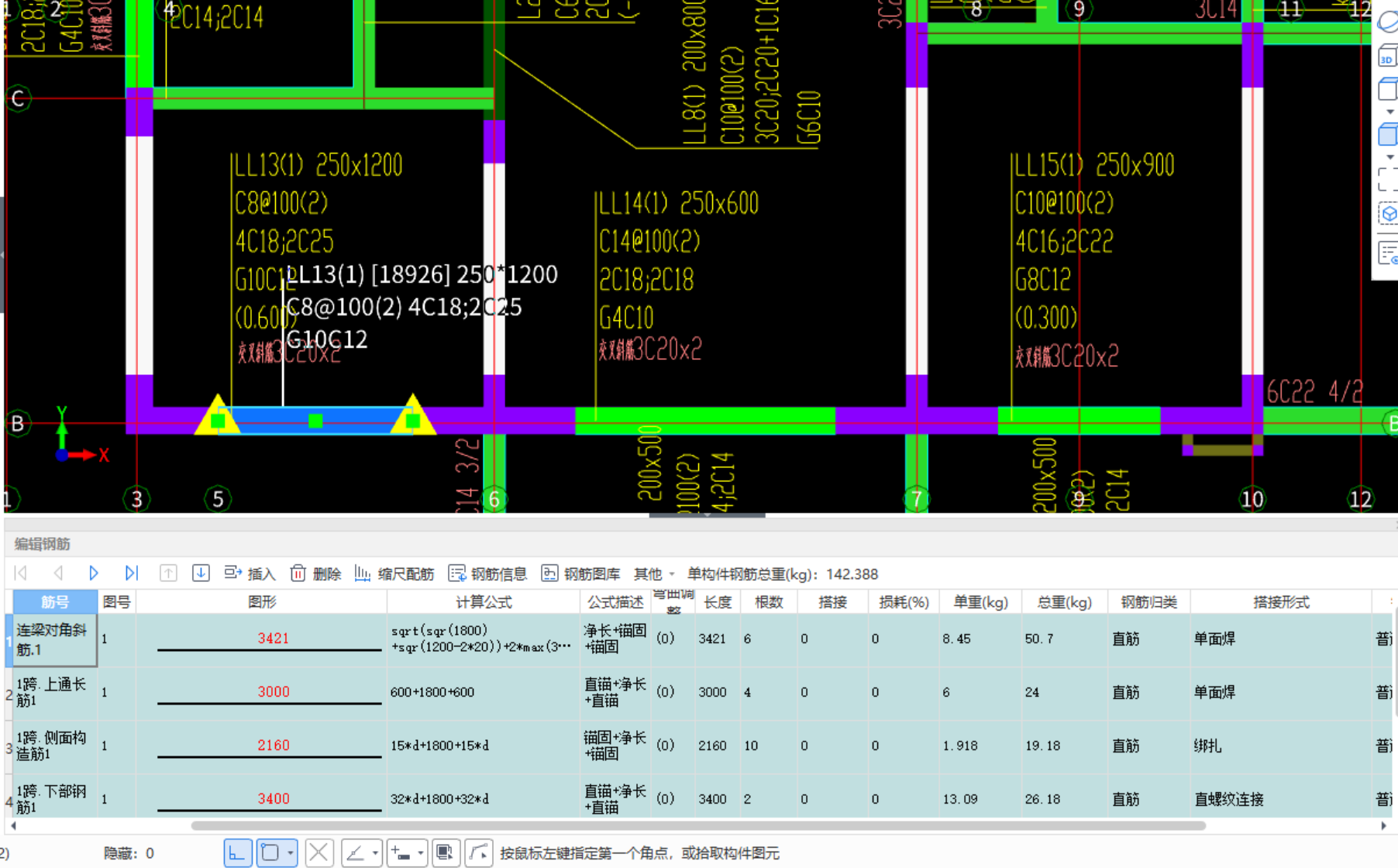Click the orbit view icon in right sidebar

1388,22
